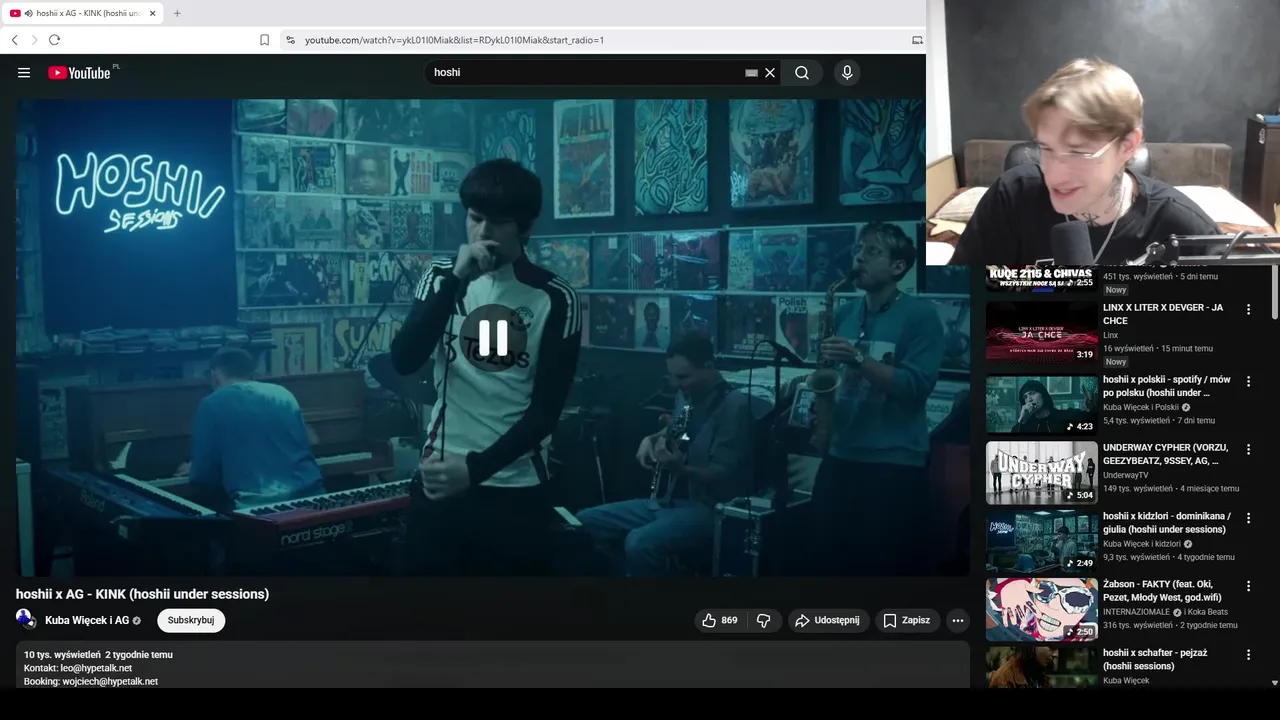Viewport: 1280px width, 720px height.
Task: Click the browser back arrow
Action: (15, 40)
